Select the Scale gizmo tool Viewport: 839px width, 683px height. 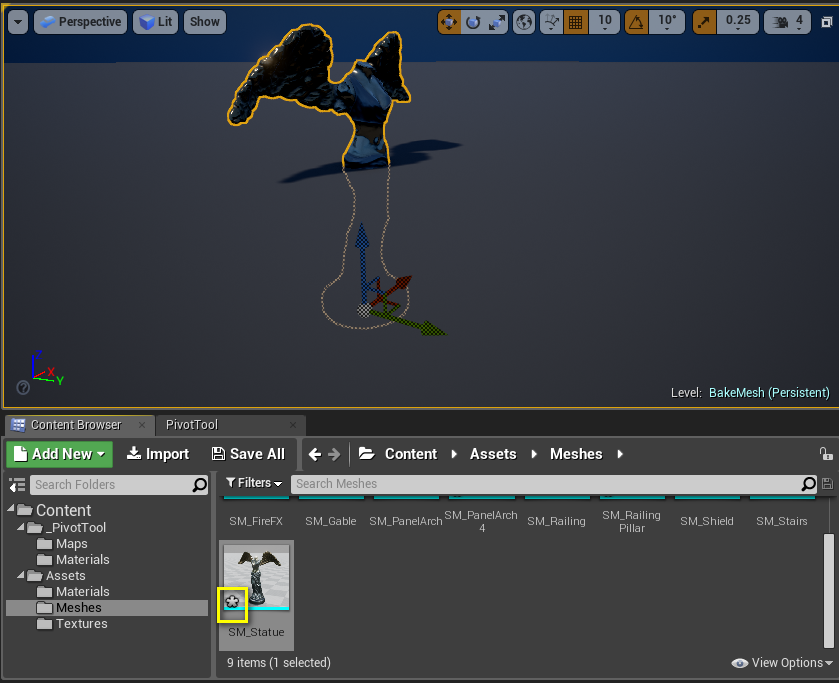pos(495,22)
